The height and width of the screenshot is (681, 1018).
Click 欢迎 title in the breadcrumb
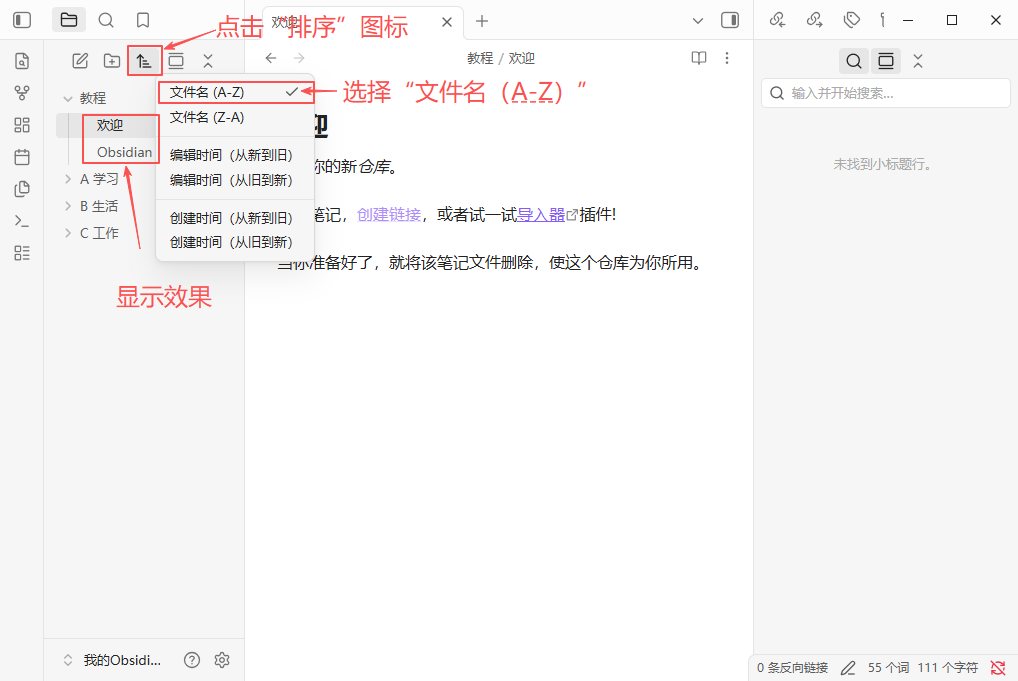coord(521,58)
